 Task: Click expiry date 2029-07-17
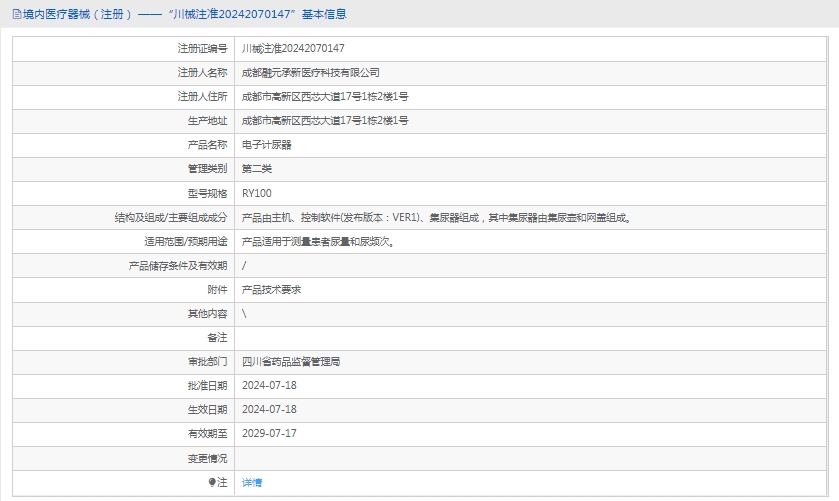tap(269, 433)
